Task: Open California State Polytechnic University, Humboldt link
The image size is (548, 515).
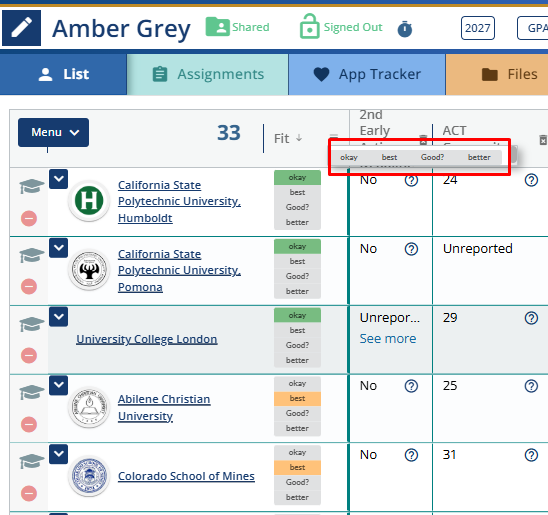Action: coord(179,201)
